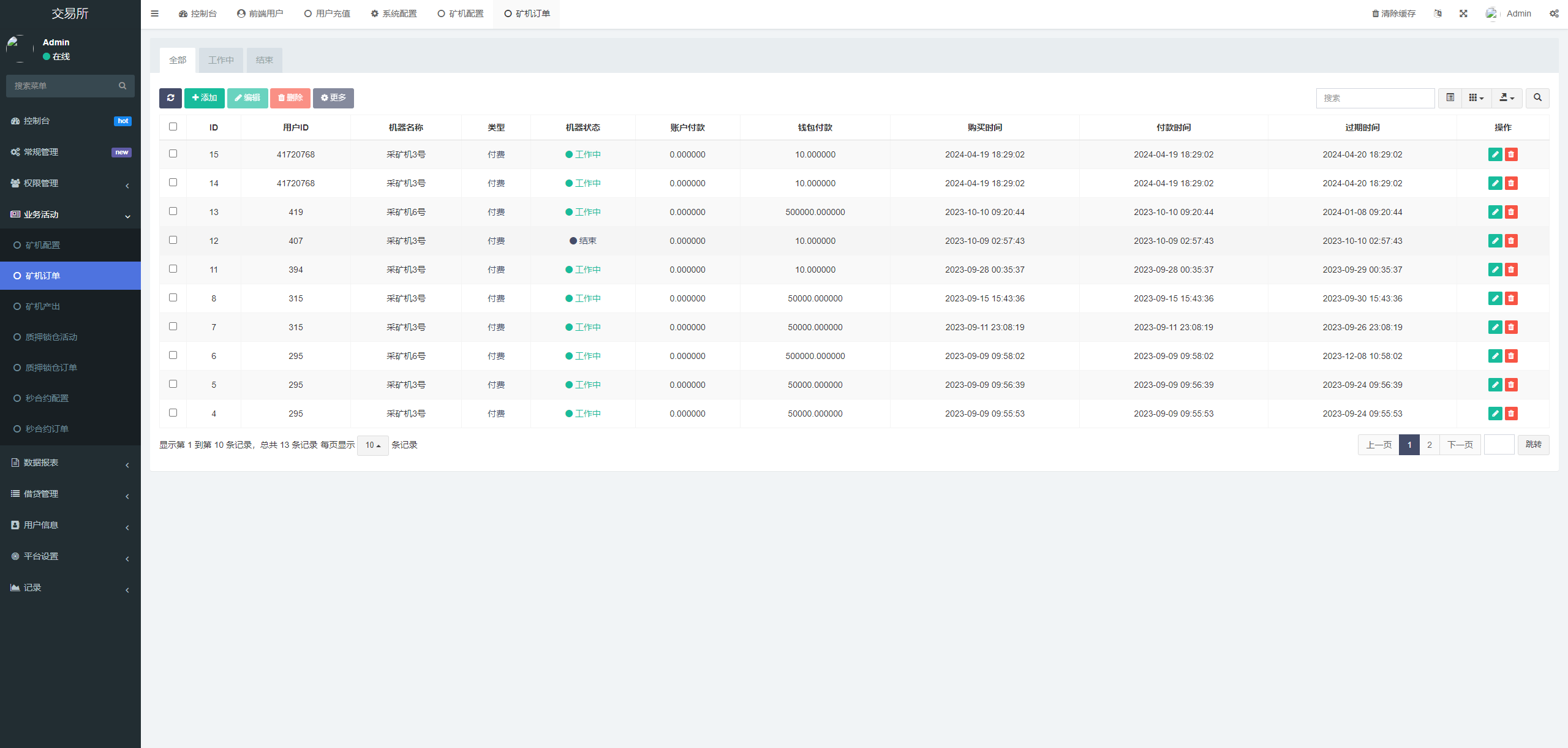Image resolution: width=1568 pixels, height=748 pixels.
Task: Select the 工作中 filter tab
Action: 221,60
